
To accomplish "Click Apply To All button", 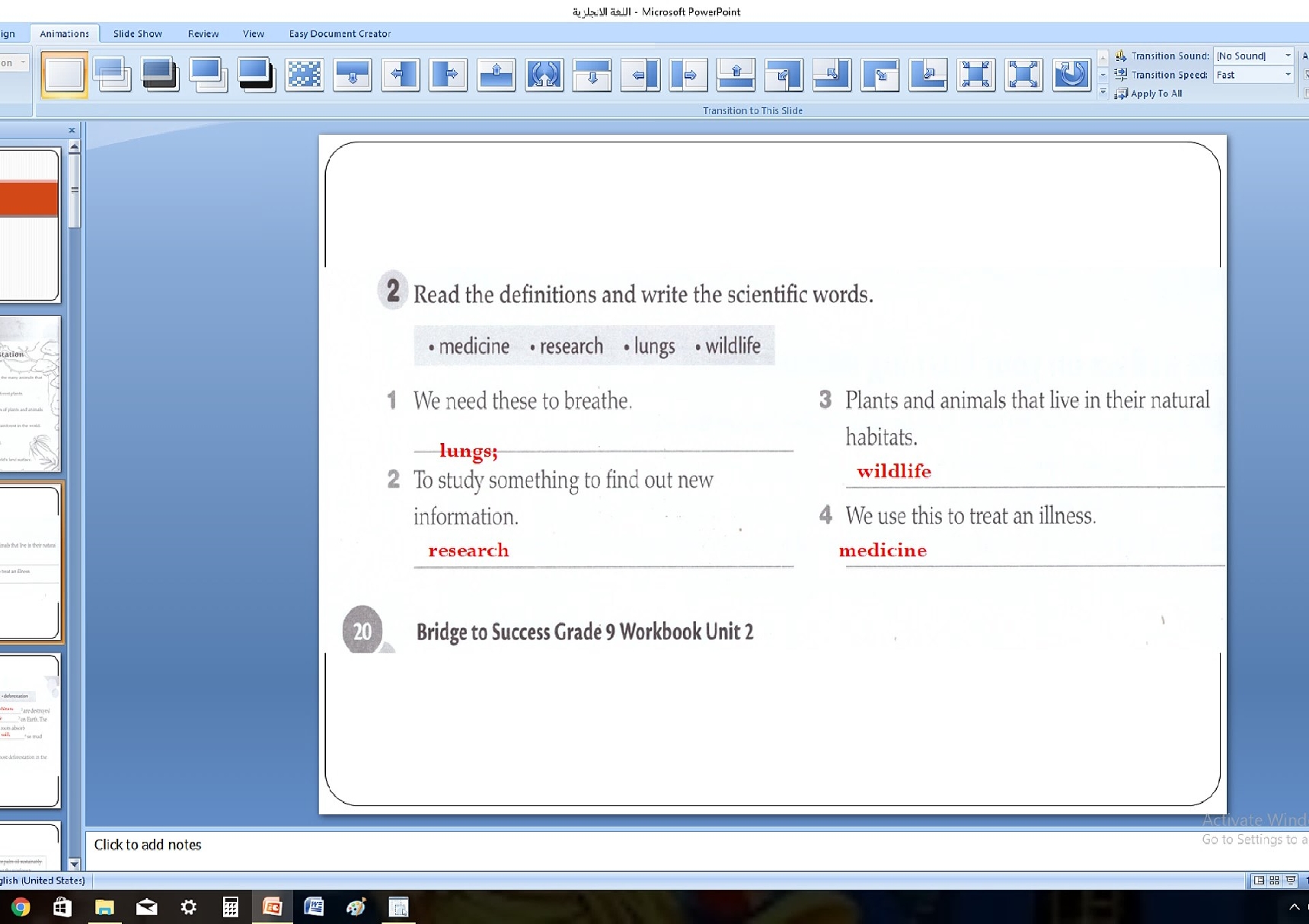I will point(1149,93).
